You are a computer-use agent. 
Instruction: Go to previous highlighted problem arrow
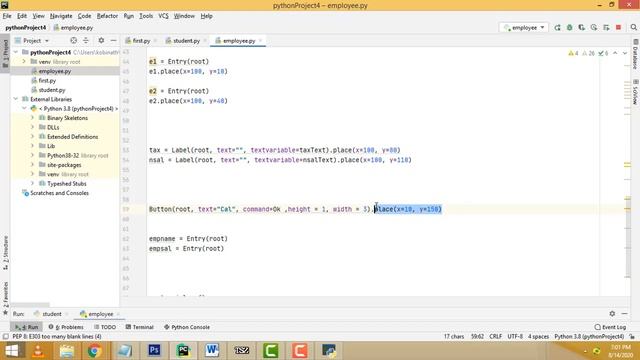(615, 53)
